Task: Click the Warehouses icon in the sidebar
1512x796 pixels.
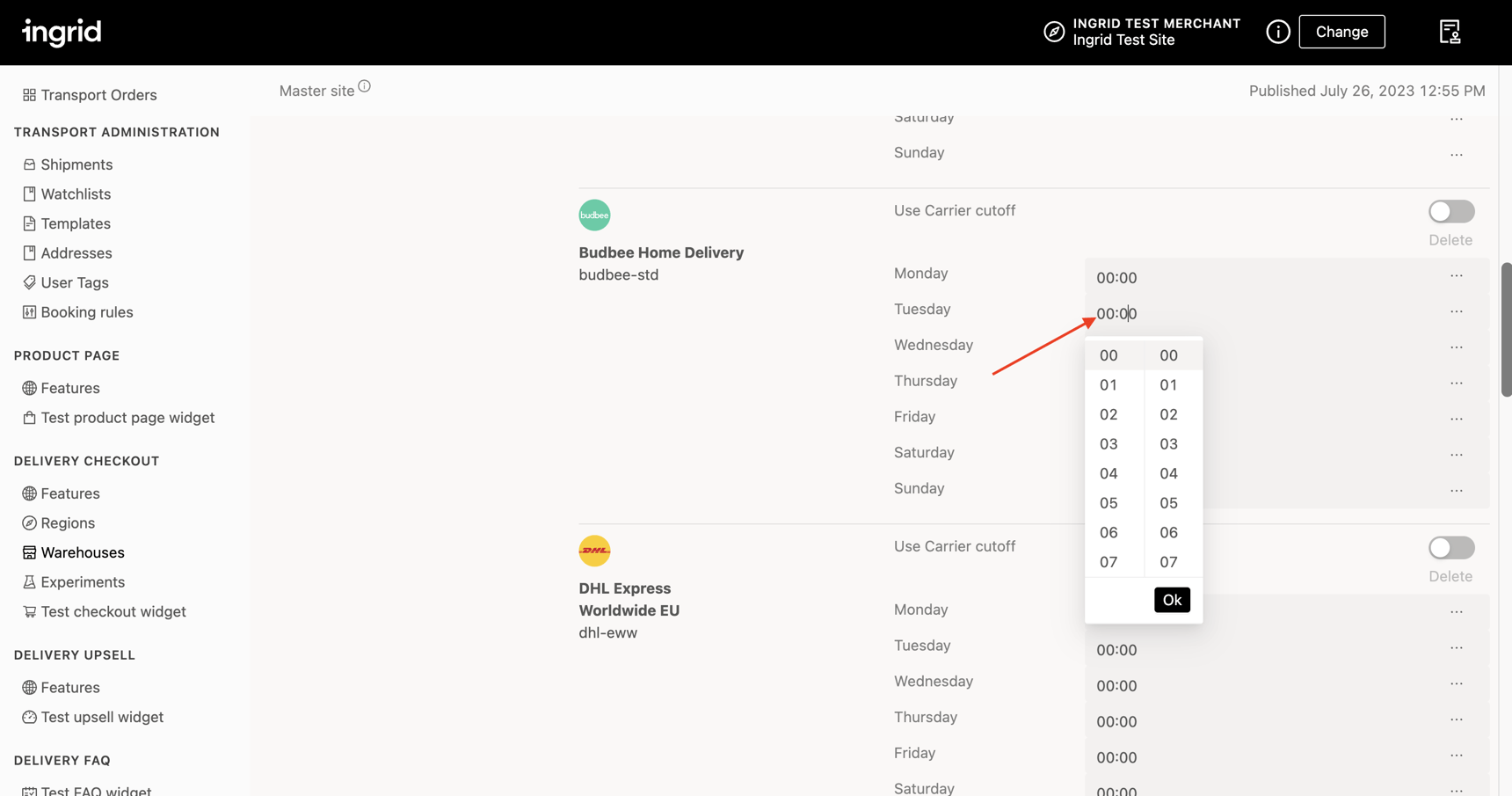Action: click(29, 552)
